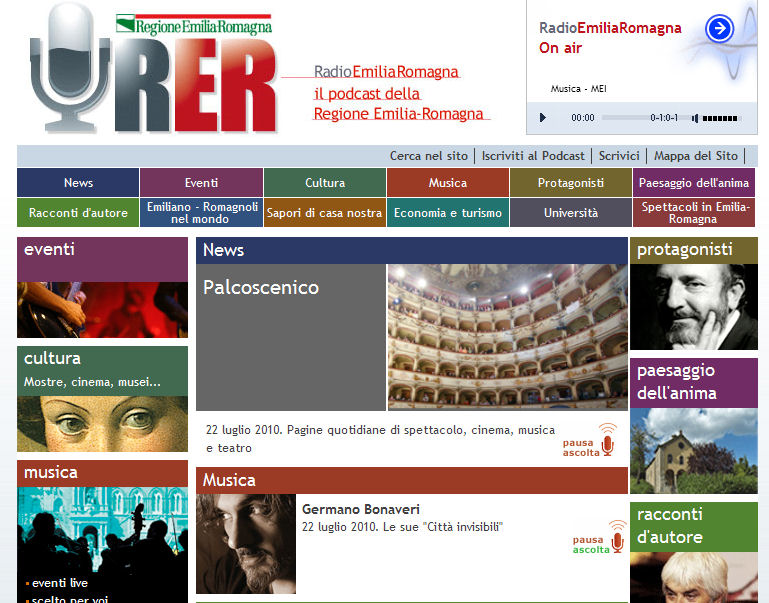
Task: Listen to Germano Bonaveri podcast icon
Action: tap(617, 536)
